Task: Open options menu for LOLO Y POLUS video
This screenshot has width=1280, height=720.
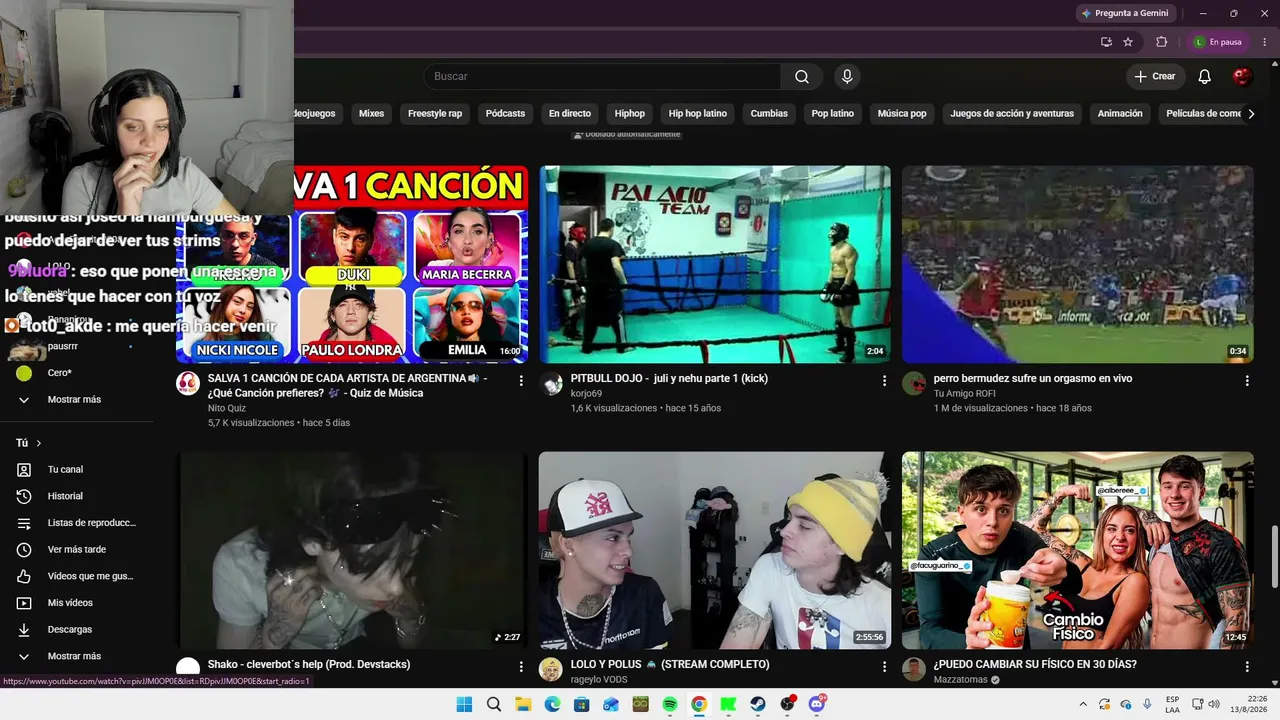Action: (x=884, y=666)
